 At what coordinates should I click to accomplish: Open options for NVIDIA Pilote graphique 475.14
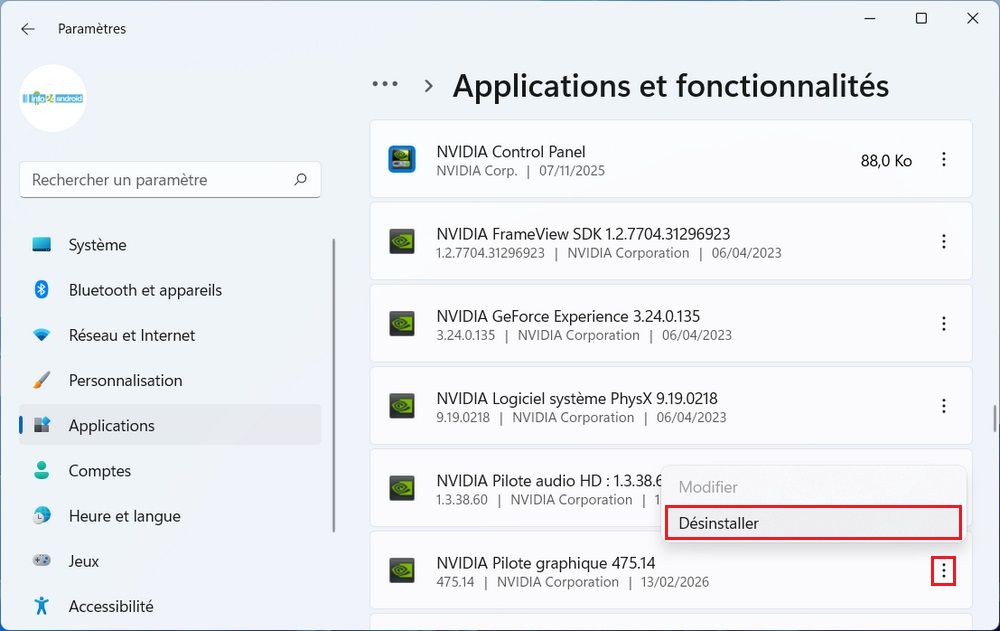click(944, 571)
